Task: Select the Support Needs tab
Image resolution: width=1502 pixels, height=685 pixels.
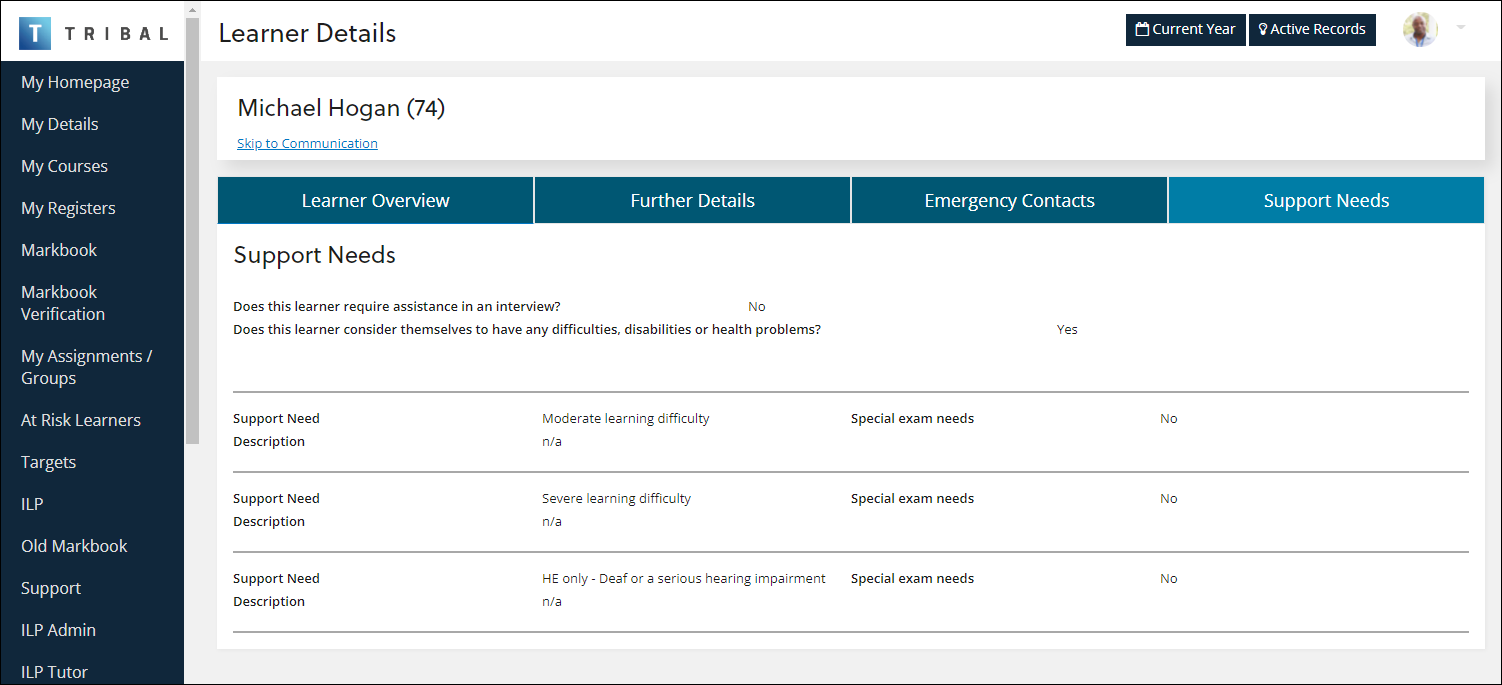Action: click(1326, 201)
